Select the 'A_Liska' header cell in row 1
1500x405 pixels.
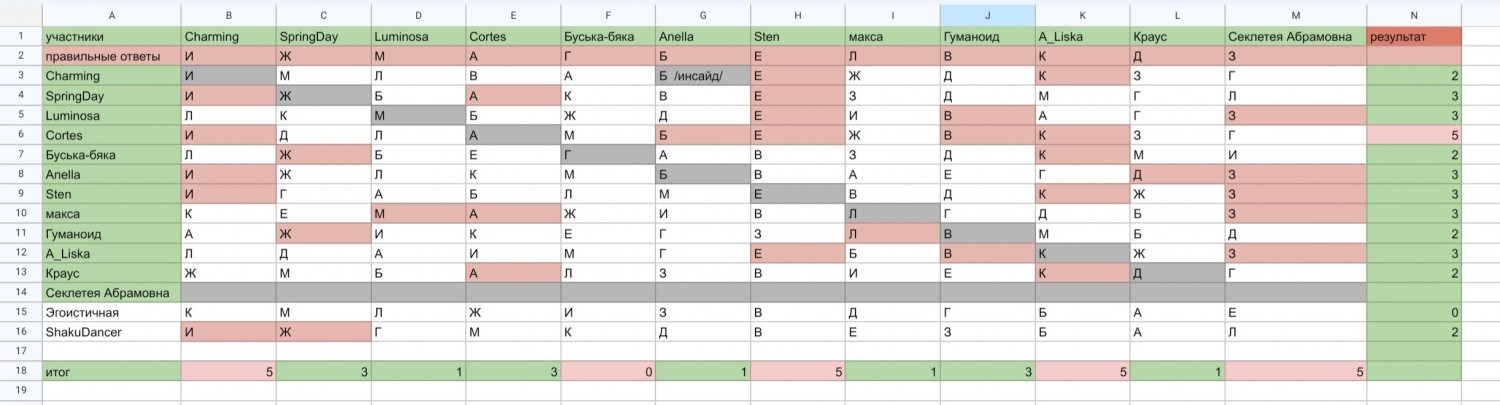pos(1082,37)
